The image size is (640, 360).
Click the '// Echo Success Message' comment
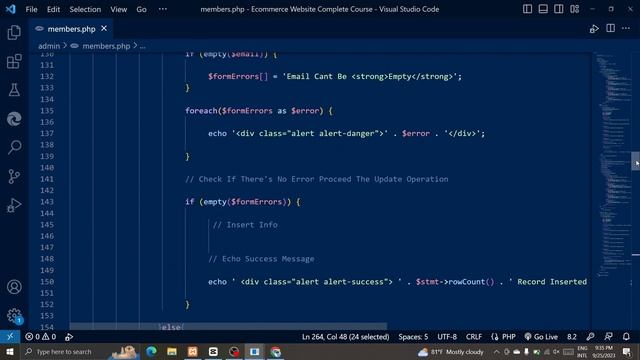click(x=261, y=259)
